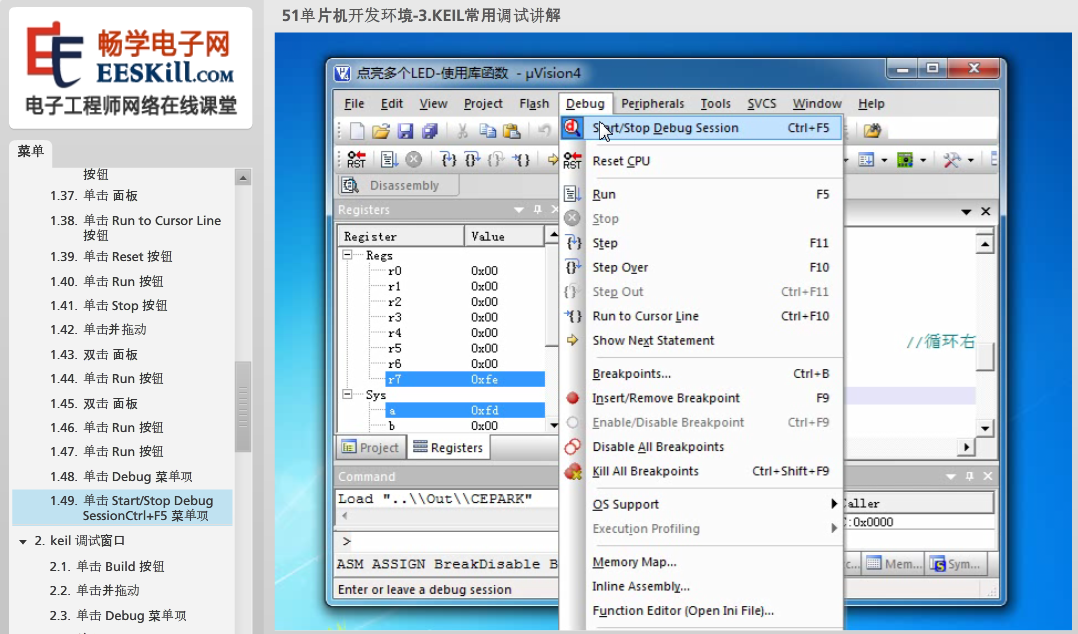Open lesson '1.48. 单击 Debug 菜单项'
Viewport: 1078px width, 634px height.
(122, 477)
